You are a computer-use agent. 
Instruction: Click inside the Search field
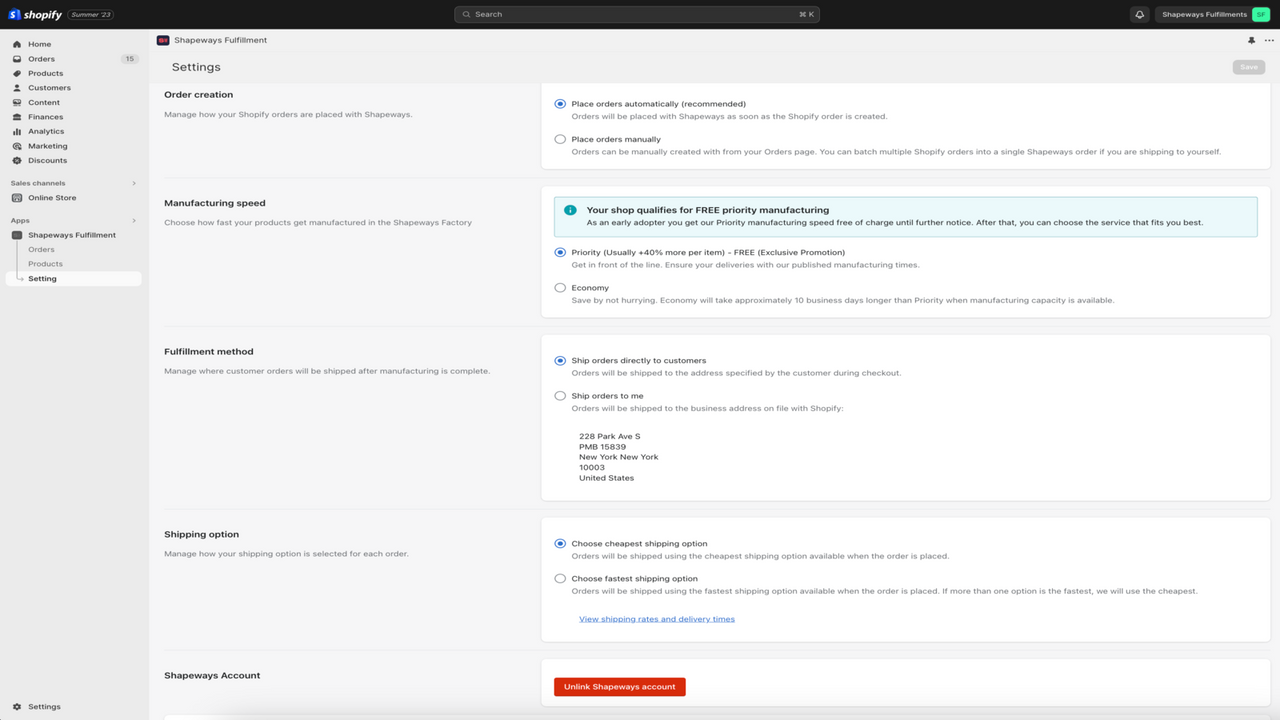pos(637,15)
